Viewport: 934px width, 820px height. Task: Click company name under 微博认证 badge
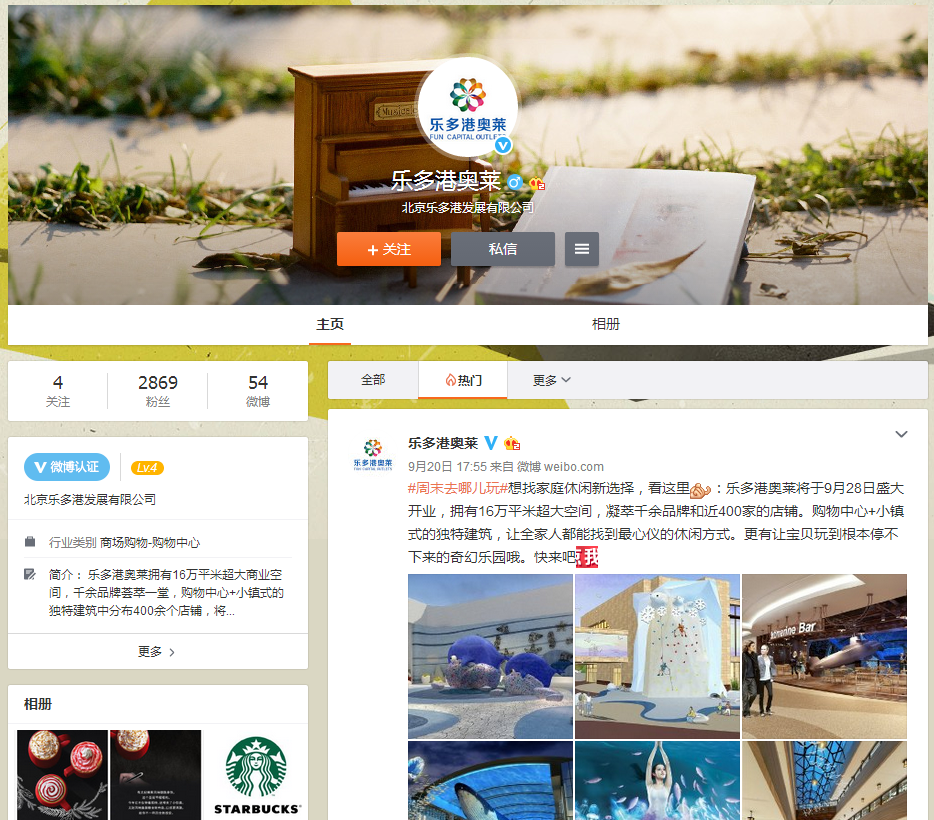(90, 500)
